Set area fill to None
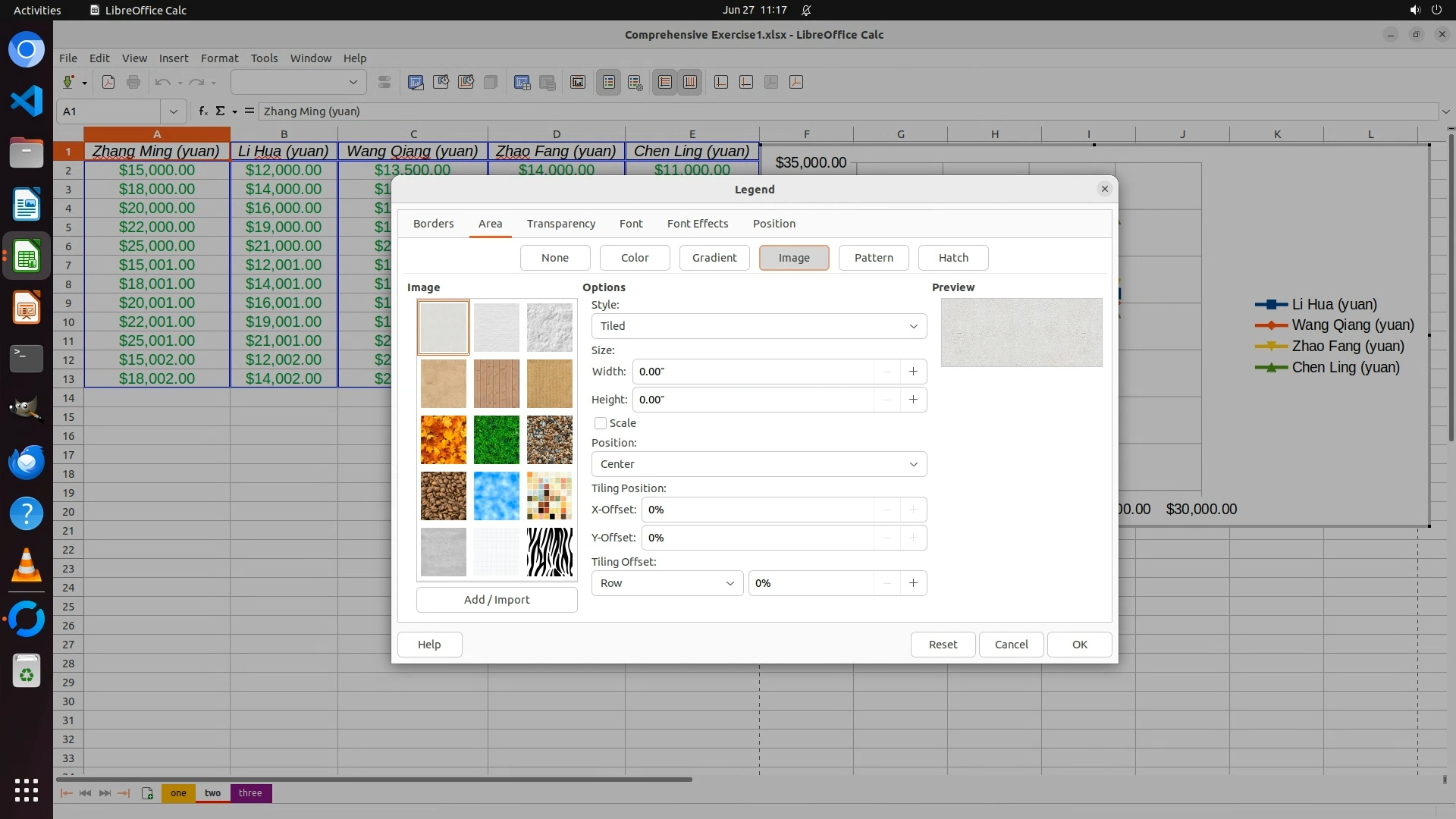This screenshot has height=819, width=1456. coord(554,258)
